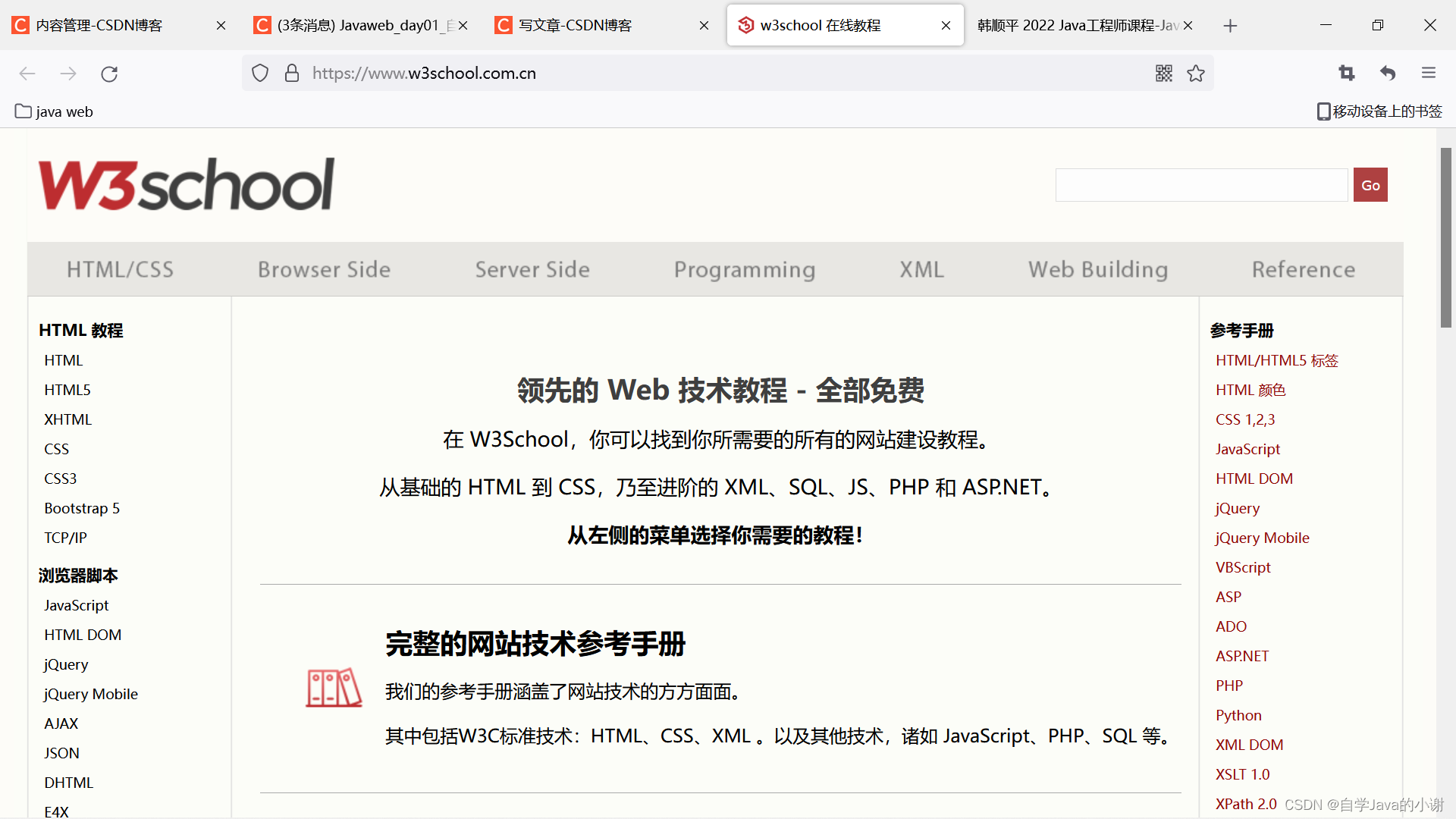1456x819 pixels.
Task: Open the XHTML tutorial link
Action: click(67, 419)
